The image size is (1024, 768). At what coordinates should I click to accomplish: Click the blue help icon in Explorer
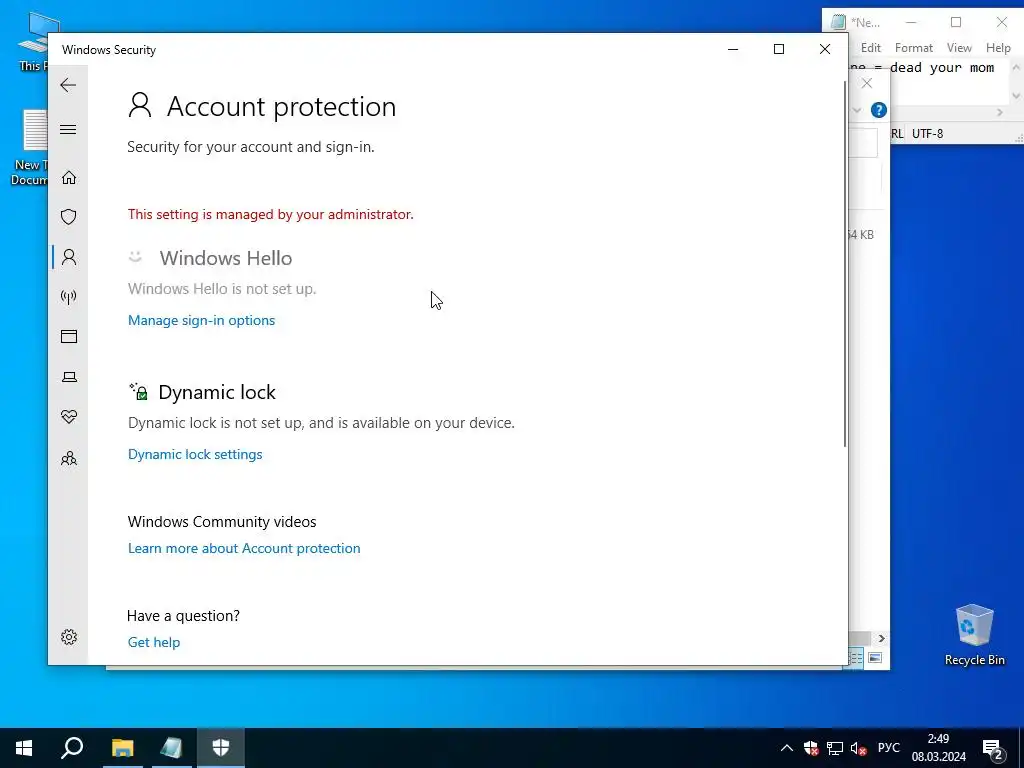point(878,110)
